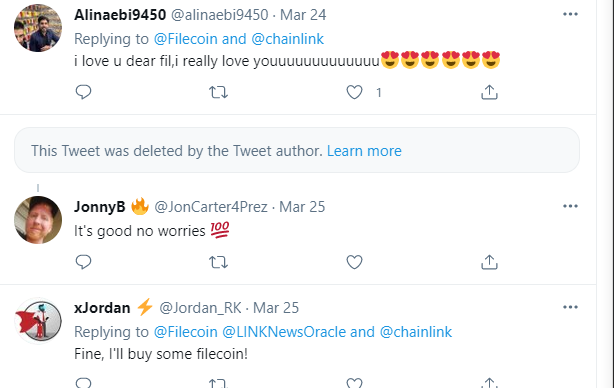The image size is (614, 388).
Task: Share JonnyB's tweet
Action: click(489, 262)
